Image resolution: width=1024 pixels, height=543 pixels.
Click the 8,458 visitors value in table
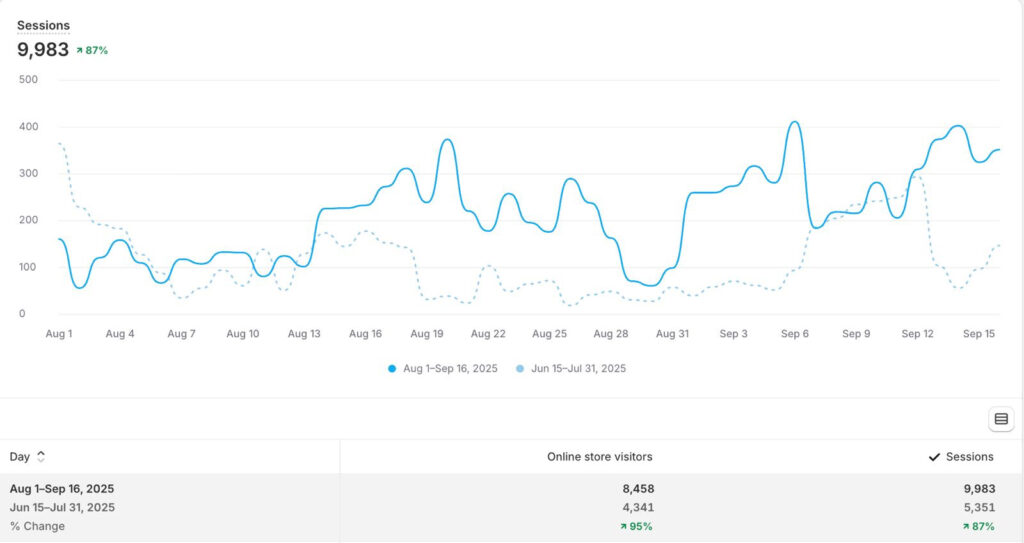(637, 489)
